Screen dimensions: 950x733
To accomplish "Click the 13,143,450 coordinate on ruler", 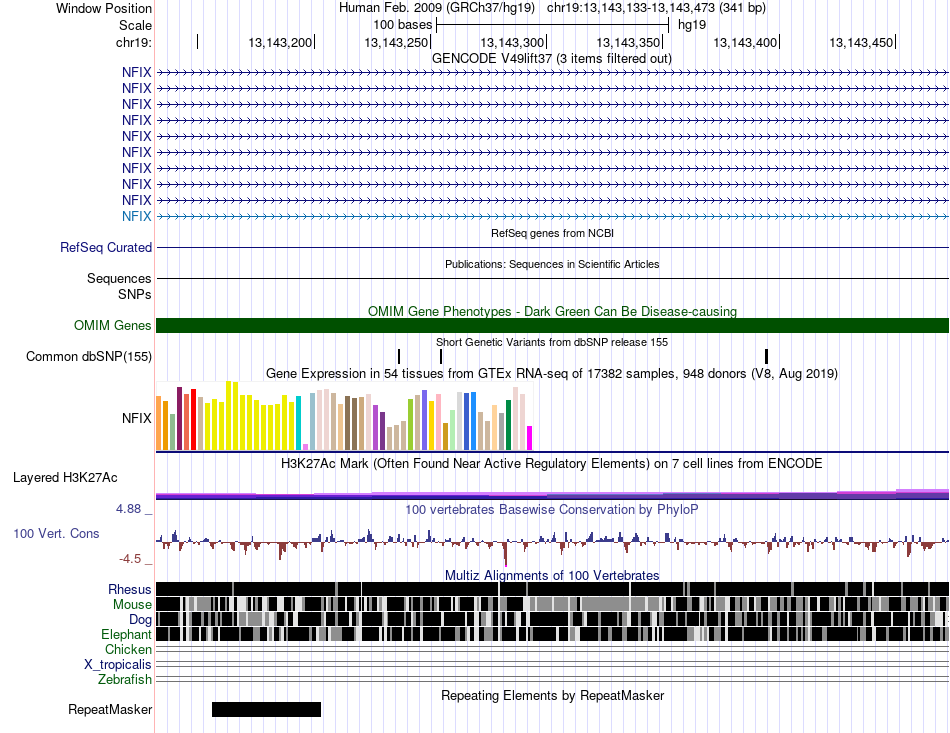I will click(x=861, y=42).
